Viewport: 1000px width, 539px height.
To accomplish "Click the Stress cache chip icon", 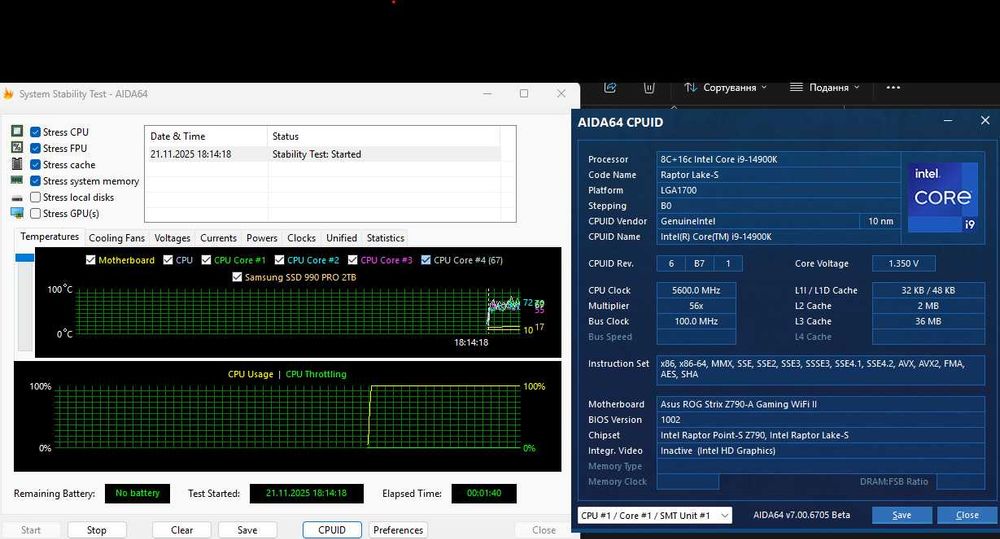I will pos(17,164).
